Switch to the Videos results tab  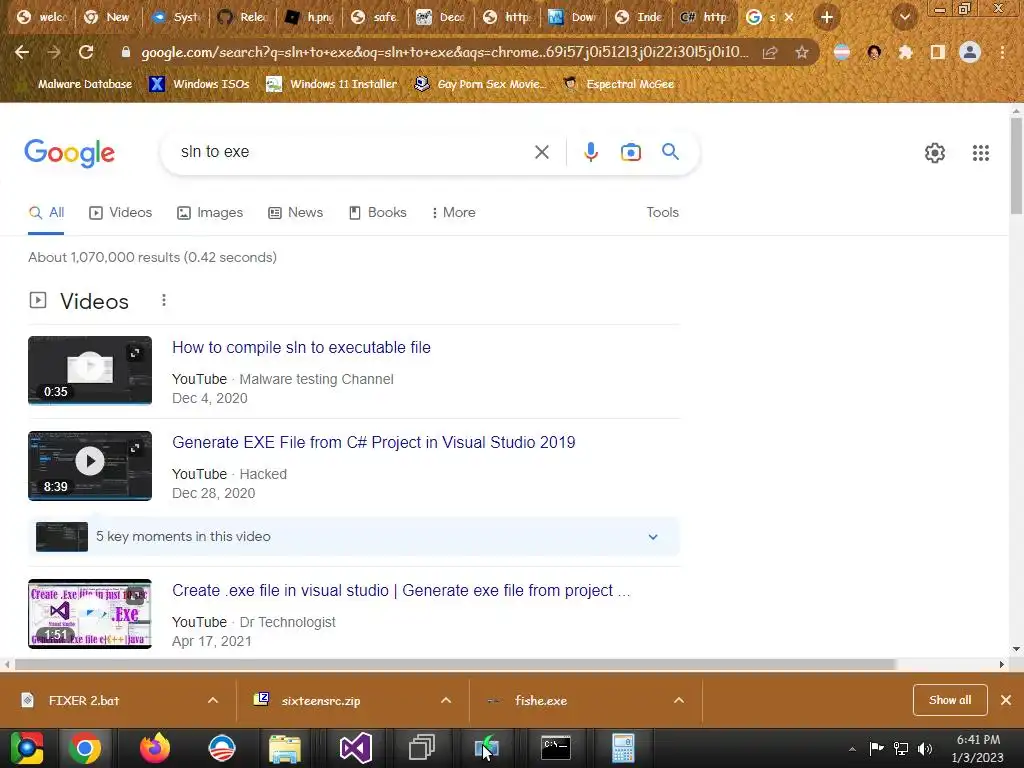click(x=121, y=212)
